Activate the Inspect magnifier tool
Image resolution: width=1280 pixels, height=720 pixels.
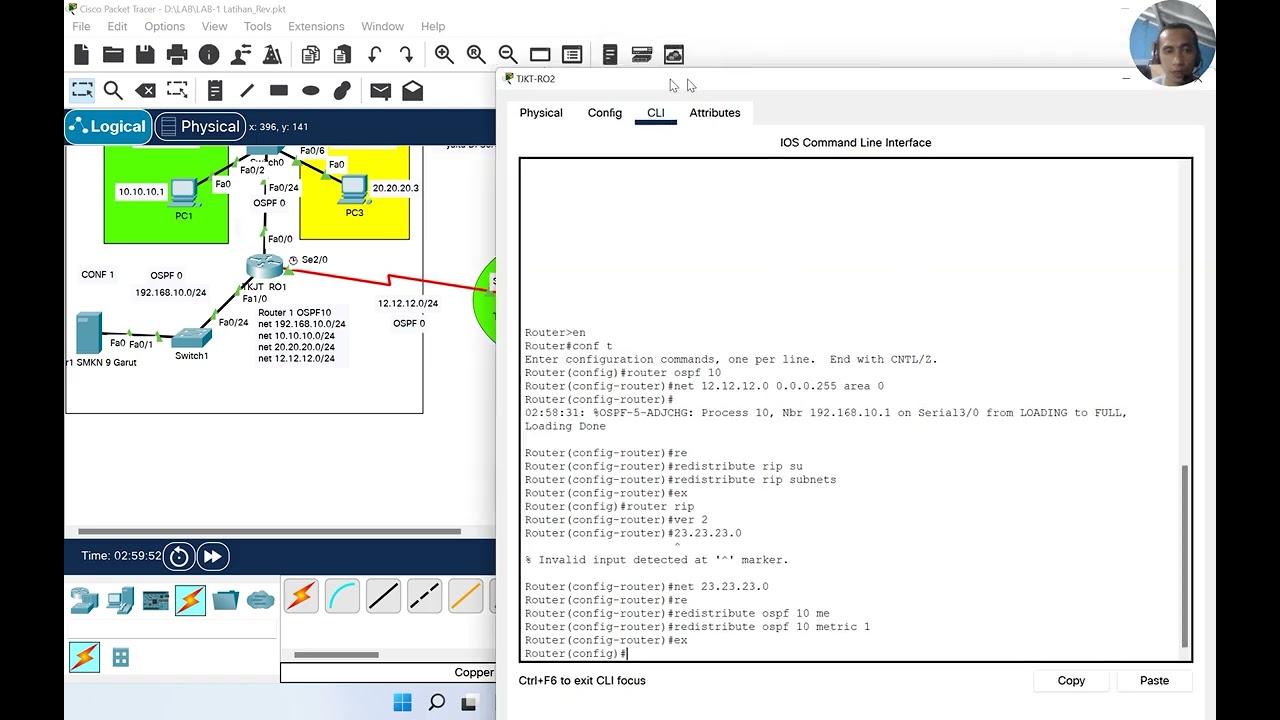point(113,91)
